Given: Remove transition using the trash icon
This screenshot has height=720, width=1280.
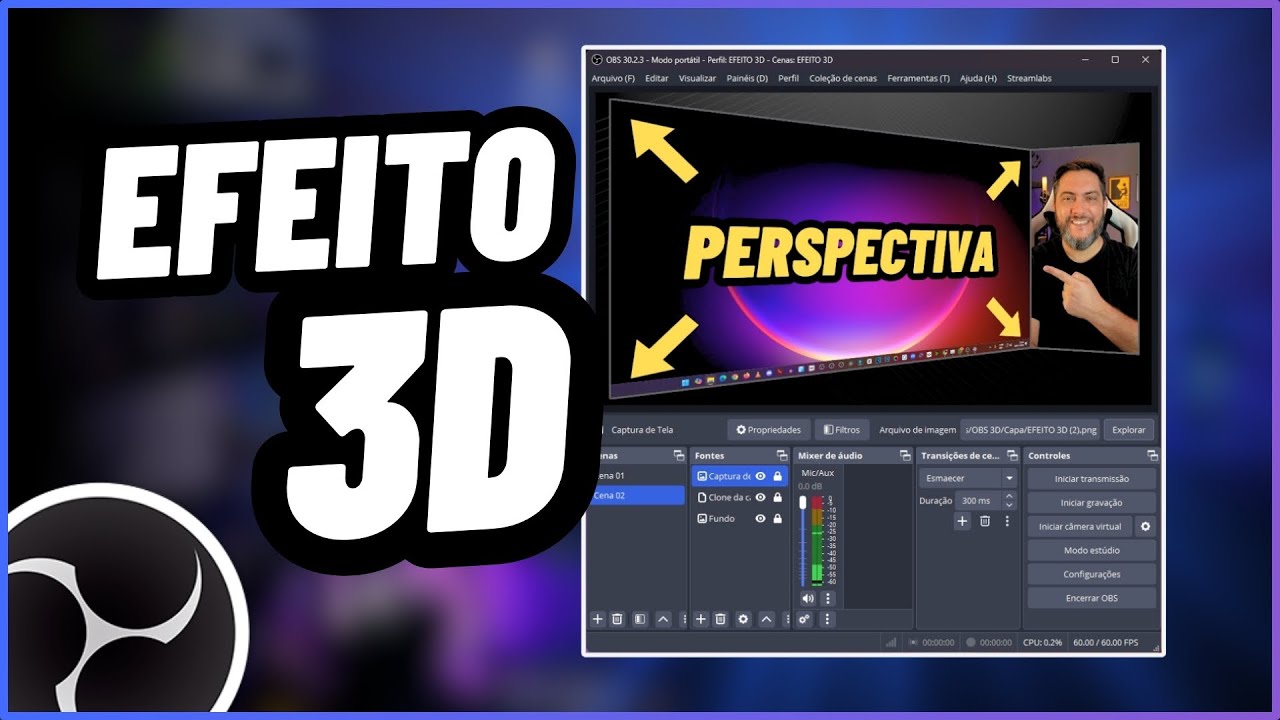Looking at the screenshot, I should click(x=985, y=521).
